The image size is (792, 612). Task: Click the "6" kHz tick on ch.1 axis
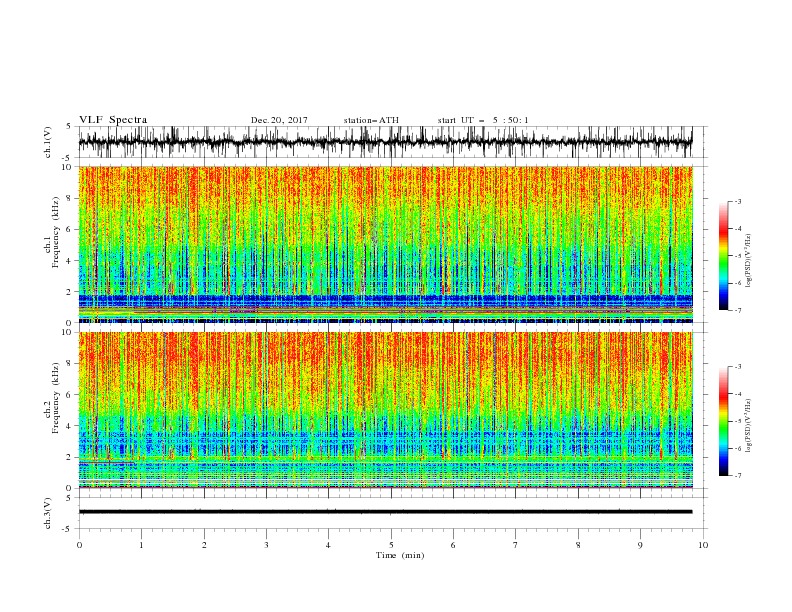point(70,230)
